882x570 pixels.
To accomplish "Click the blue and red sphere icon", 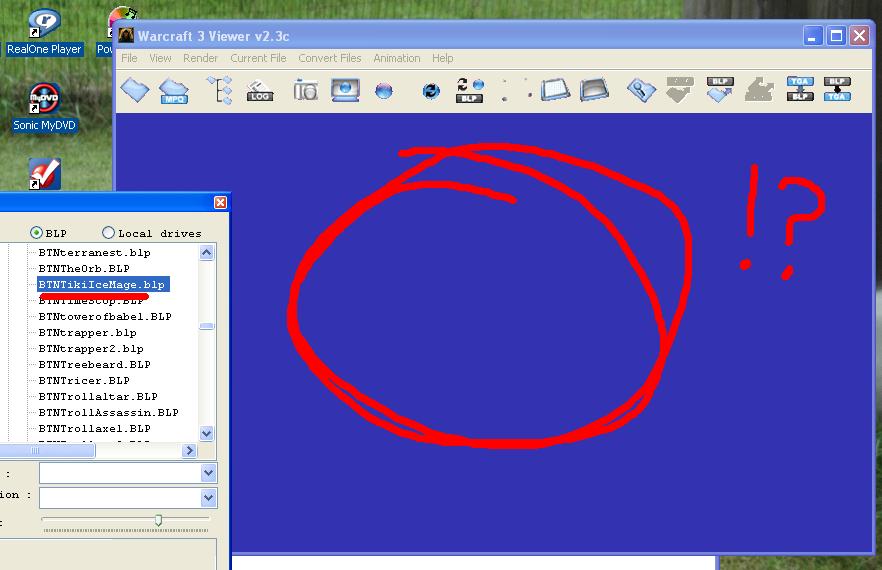I will pyautogui.click(x=384, y=91).
